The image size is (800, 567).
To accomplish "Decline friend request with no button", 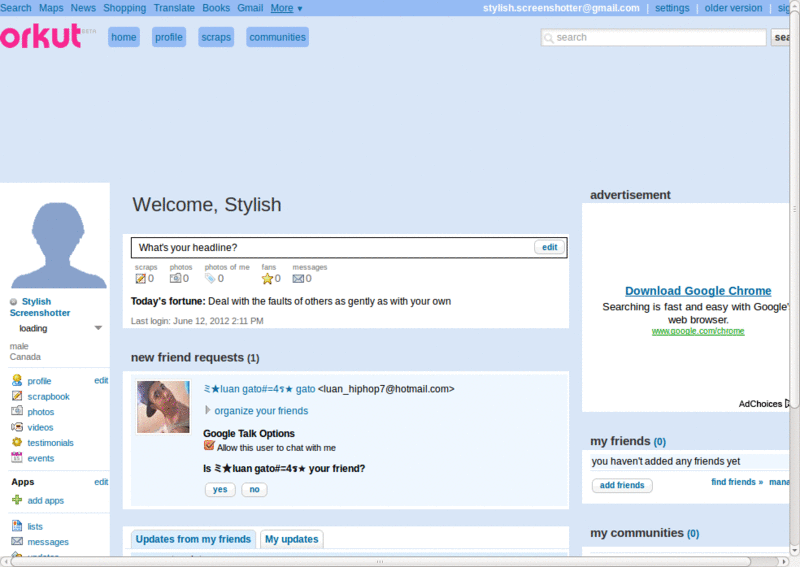I will [254, 489].
